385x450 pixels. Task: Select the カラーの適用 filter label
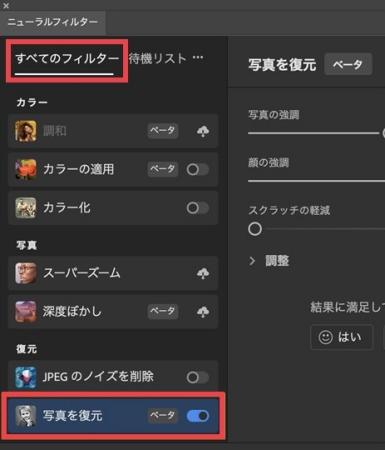click(79, 169)
